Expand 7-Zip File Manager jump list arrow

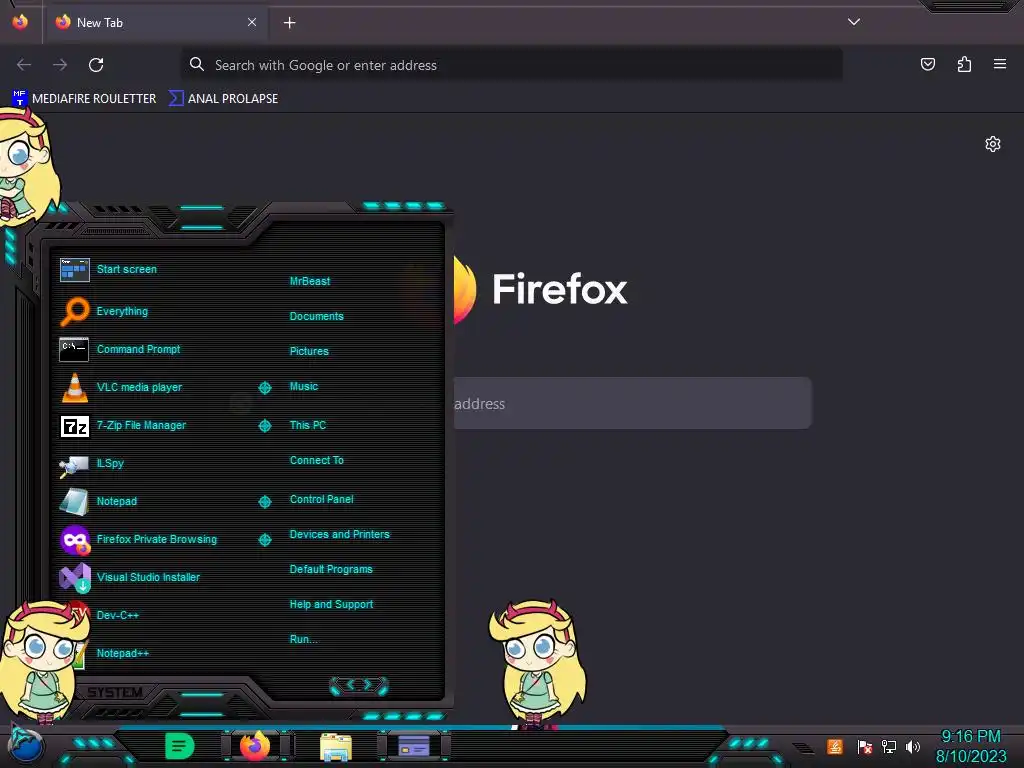264,426
